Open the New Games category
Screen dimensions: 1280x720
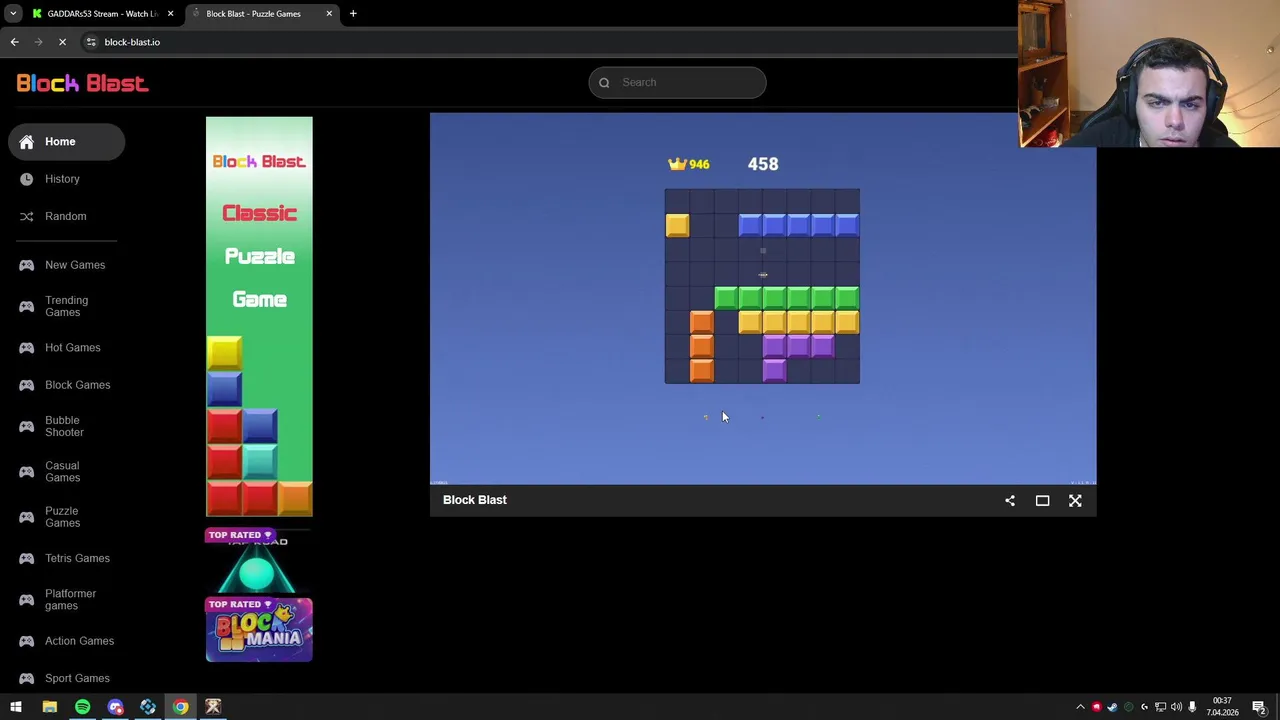[74, 265]
